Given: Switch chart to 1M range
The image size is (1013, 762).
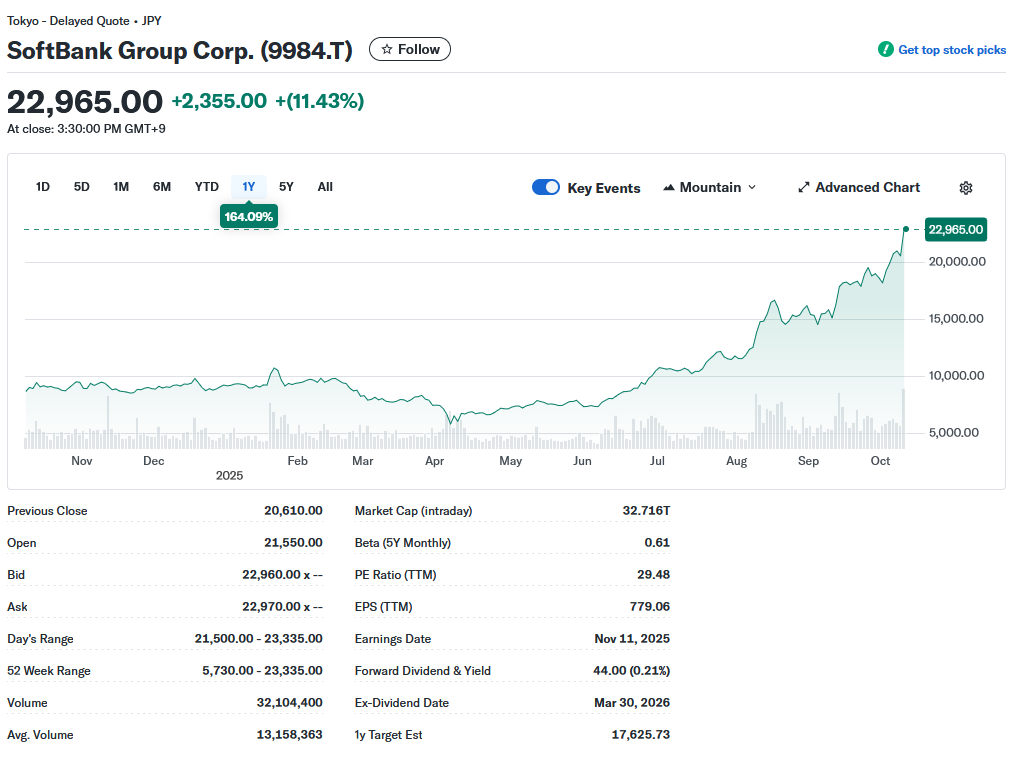Looking at the screenshot, I should tap(121, 187).
